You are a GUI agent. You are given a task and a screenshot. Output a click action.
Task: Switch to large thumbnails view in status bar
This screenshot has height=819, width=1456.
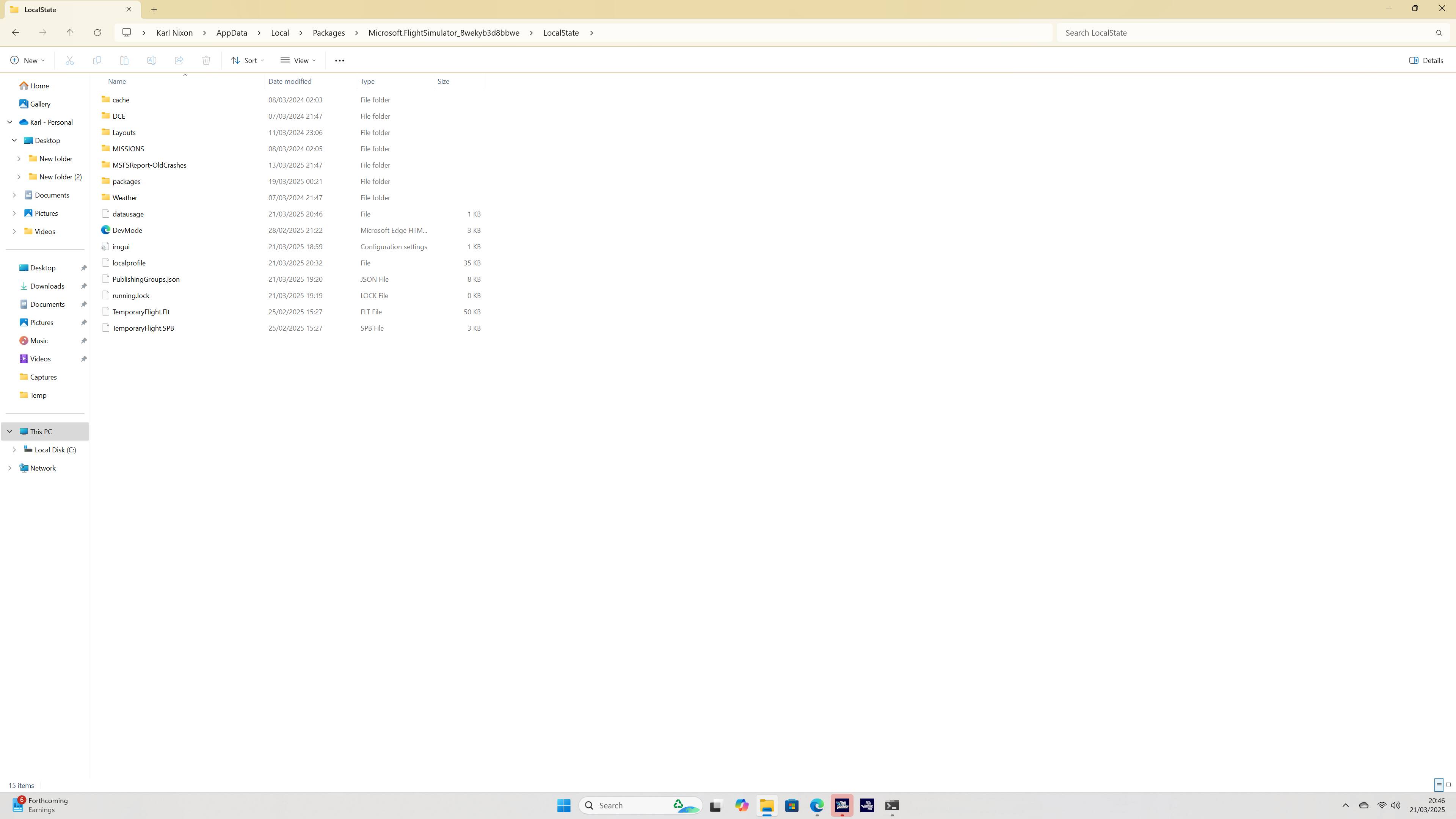click(x=1448, y=784)
